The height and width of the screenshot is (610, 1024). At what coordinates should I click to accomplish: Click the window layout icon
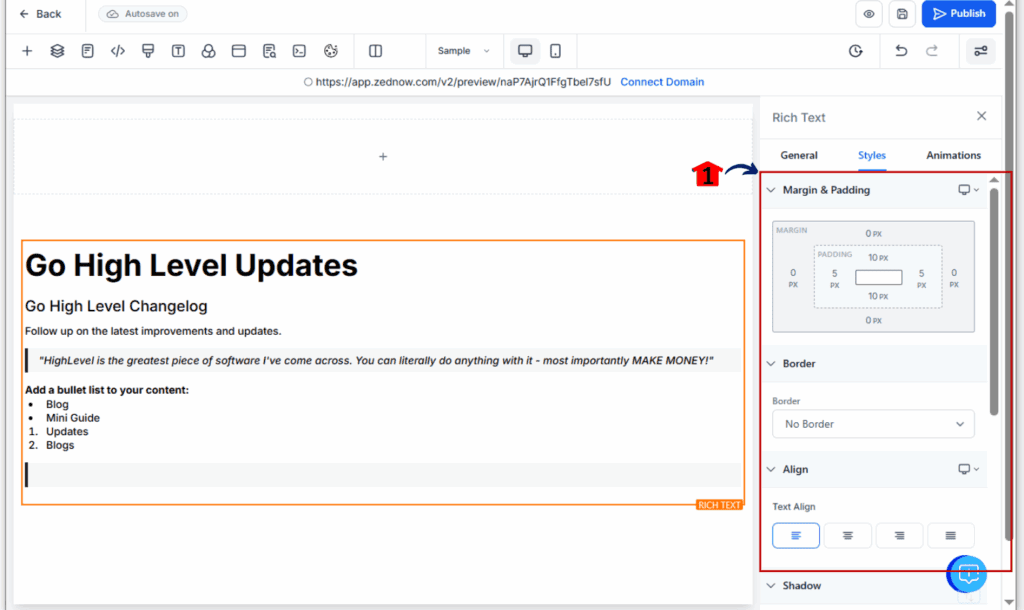(x=239, y=51)
